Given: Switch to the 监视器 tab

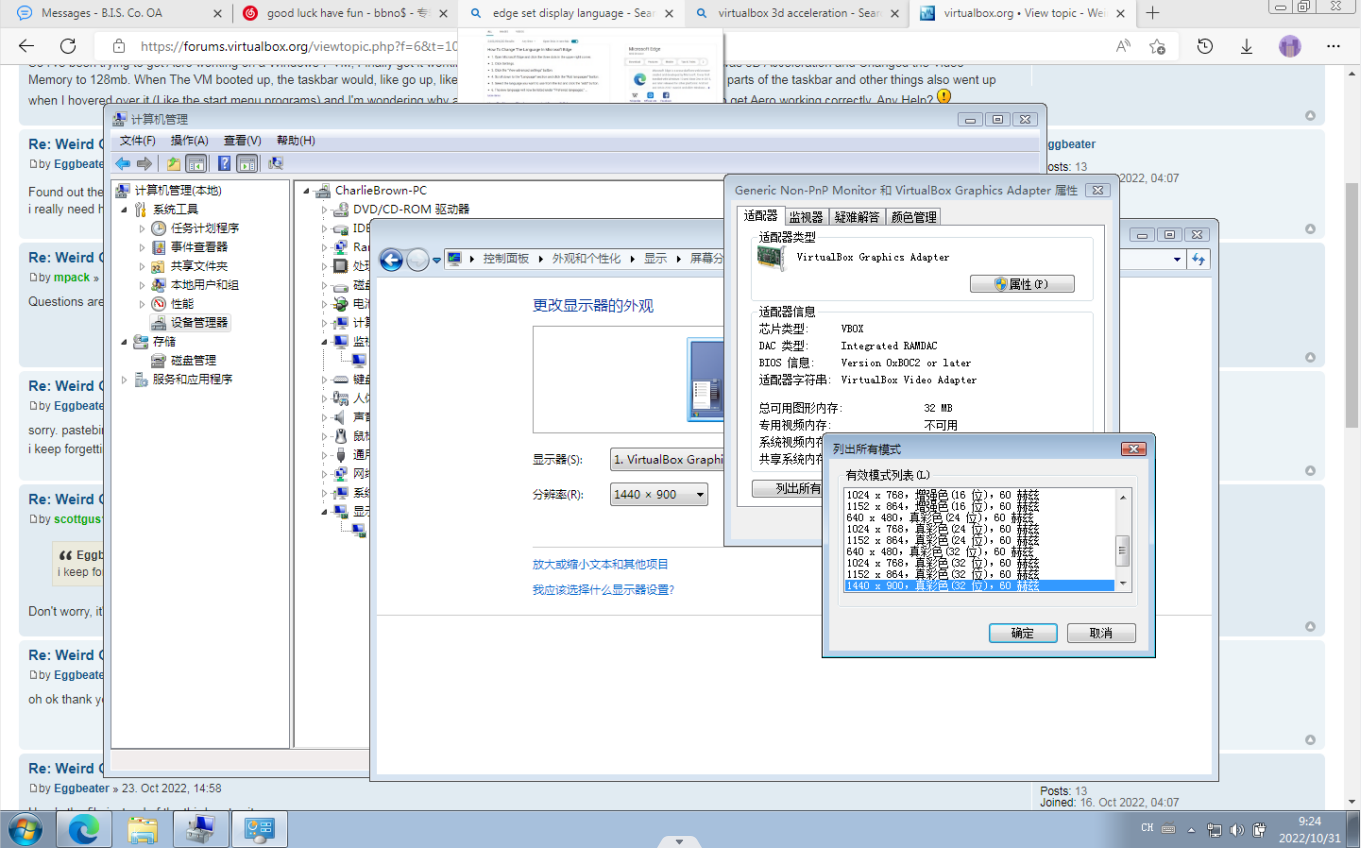Looking at the screenshot, I should (806, 217).
